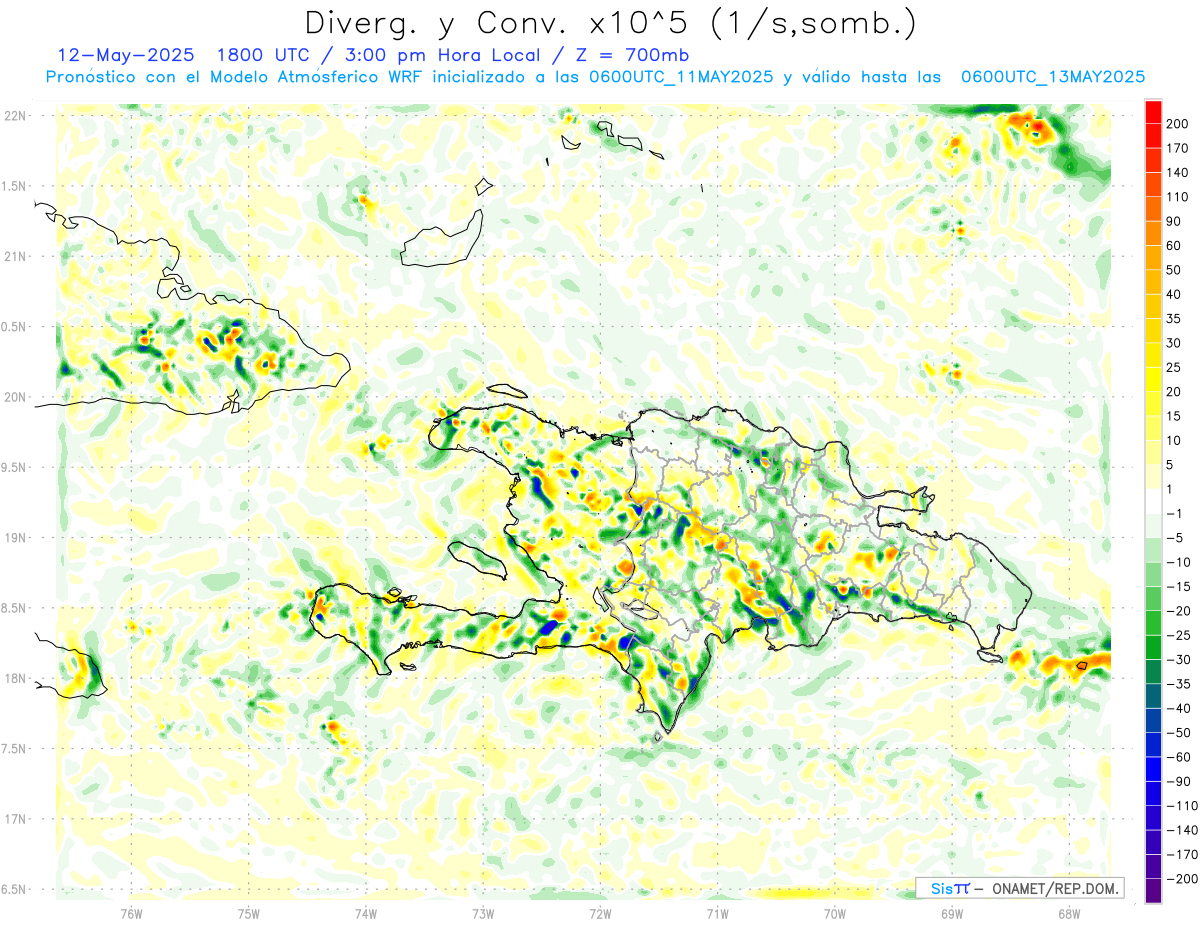This screenshot has width=1200, height=927.
Task: Pick the blue swatch between -60 and -50
Action: tap(1154, 746)
